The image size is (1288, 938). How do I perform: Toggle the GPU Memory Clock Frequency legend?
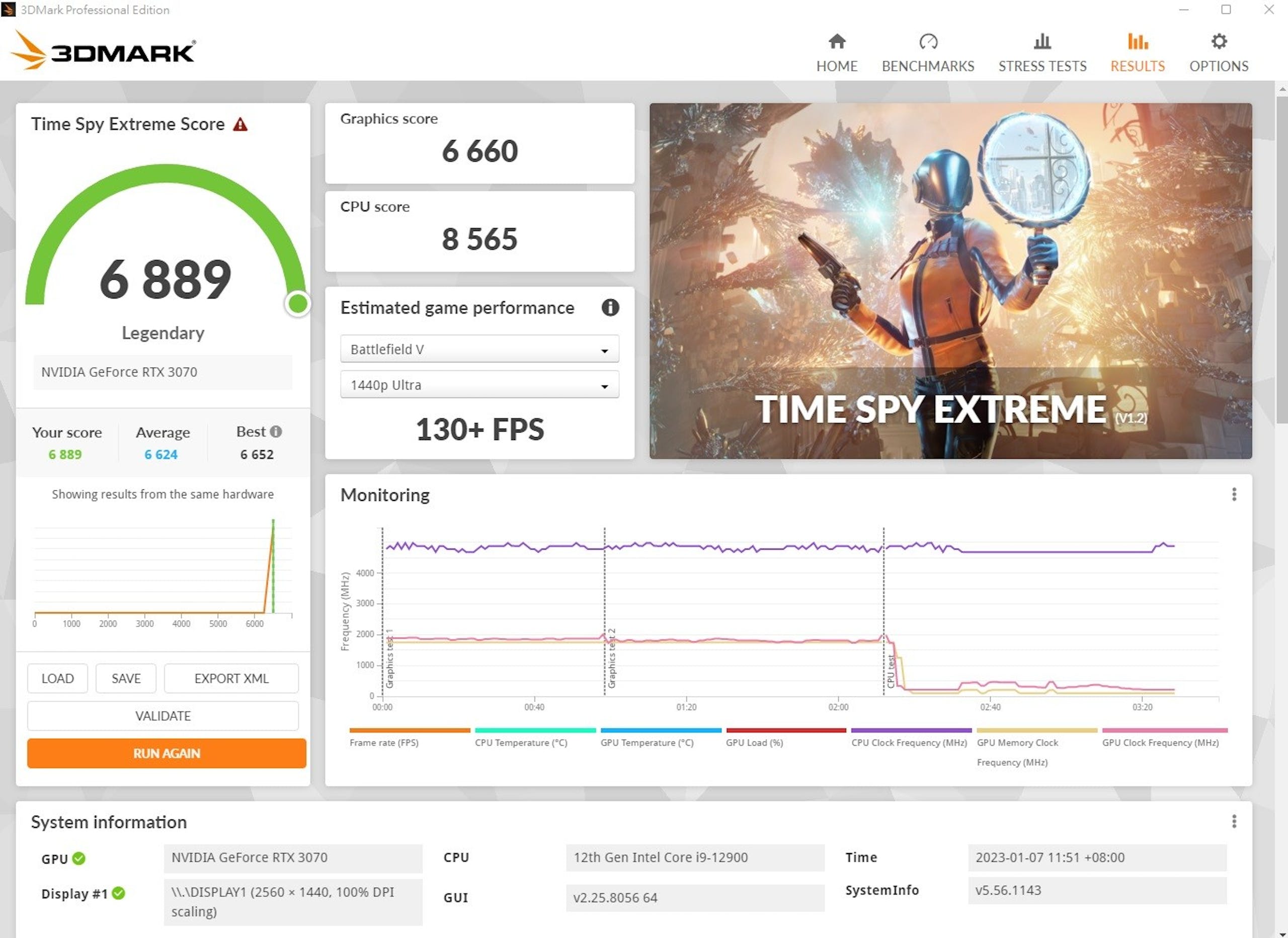tap(1036, 748)
